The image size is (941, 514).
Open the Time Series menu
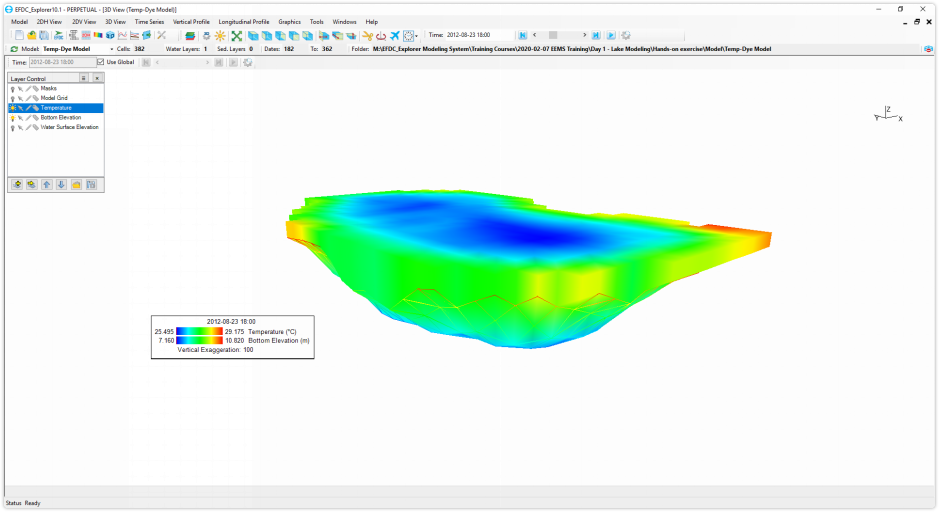pos(149,21)
